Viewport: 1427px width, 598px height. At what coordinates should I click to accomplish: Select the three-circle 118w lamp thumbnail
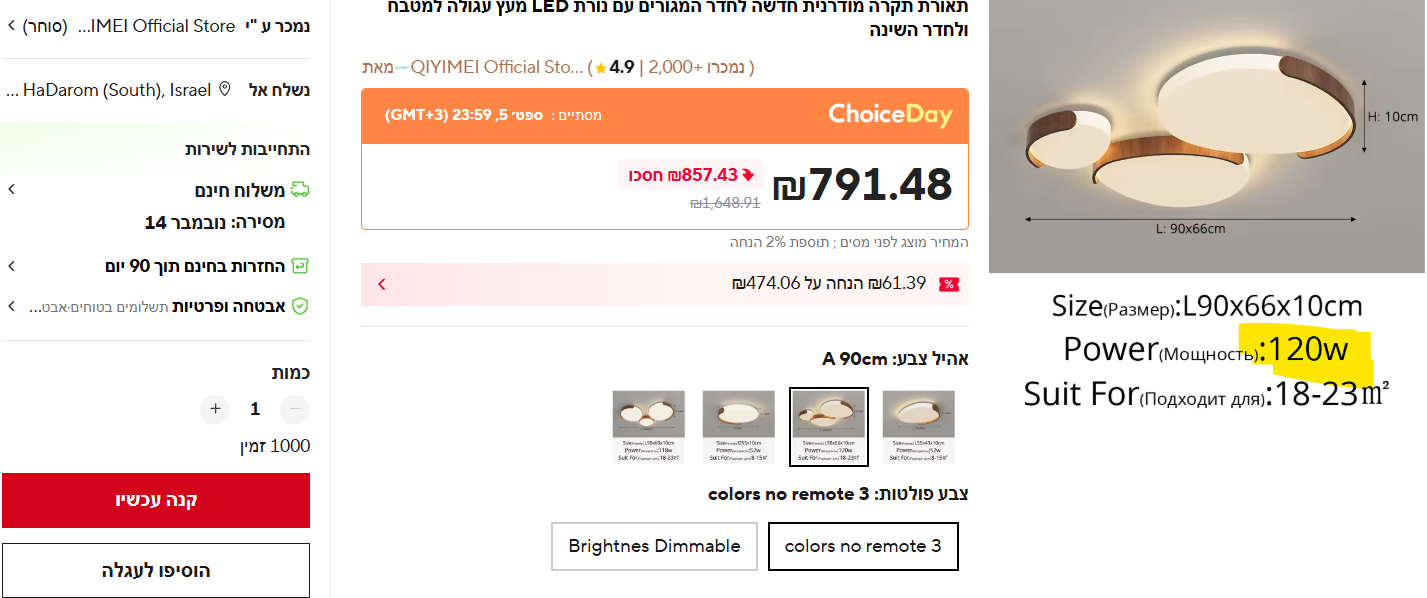(x=648, y=427)
